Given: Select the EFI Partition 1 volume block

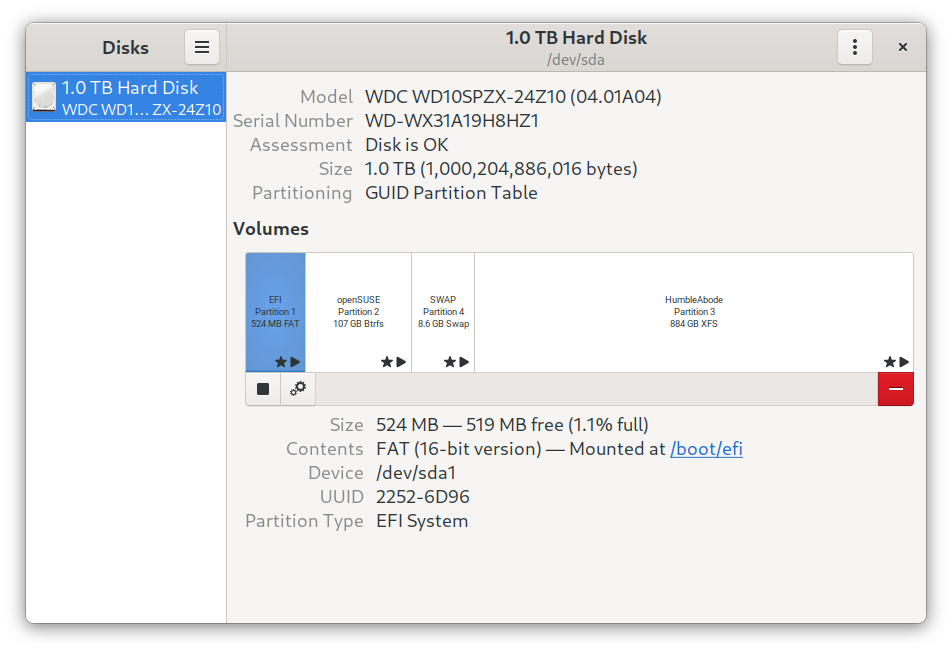Looking at the screenshot, I should coord(275,310).
